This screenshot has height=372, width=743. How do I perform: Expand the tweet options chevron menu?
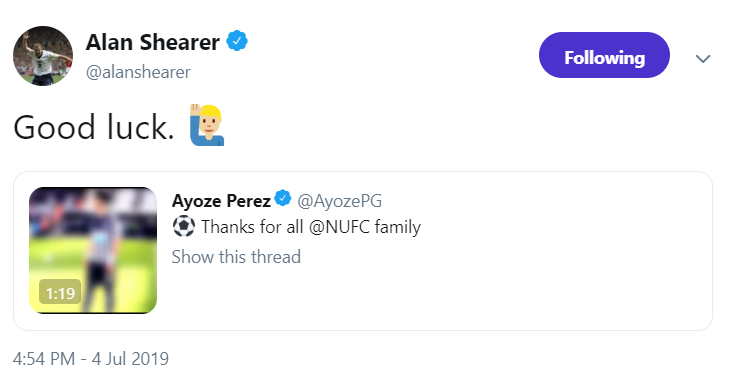tap(703, 58)
